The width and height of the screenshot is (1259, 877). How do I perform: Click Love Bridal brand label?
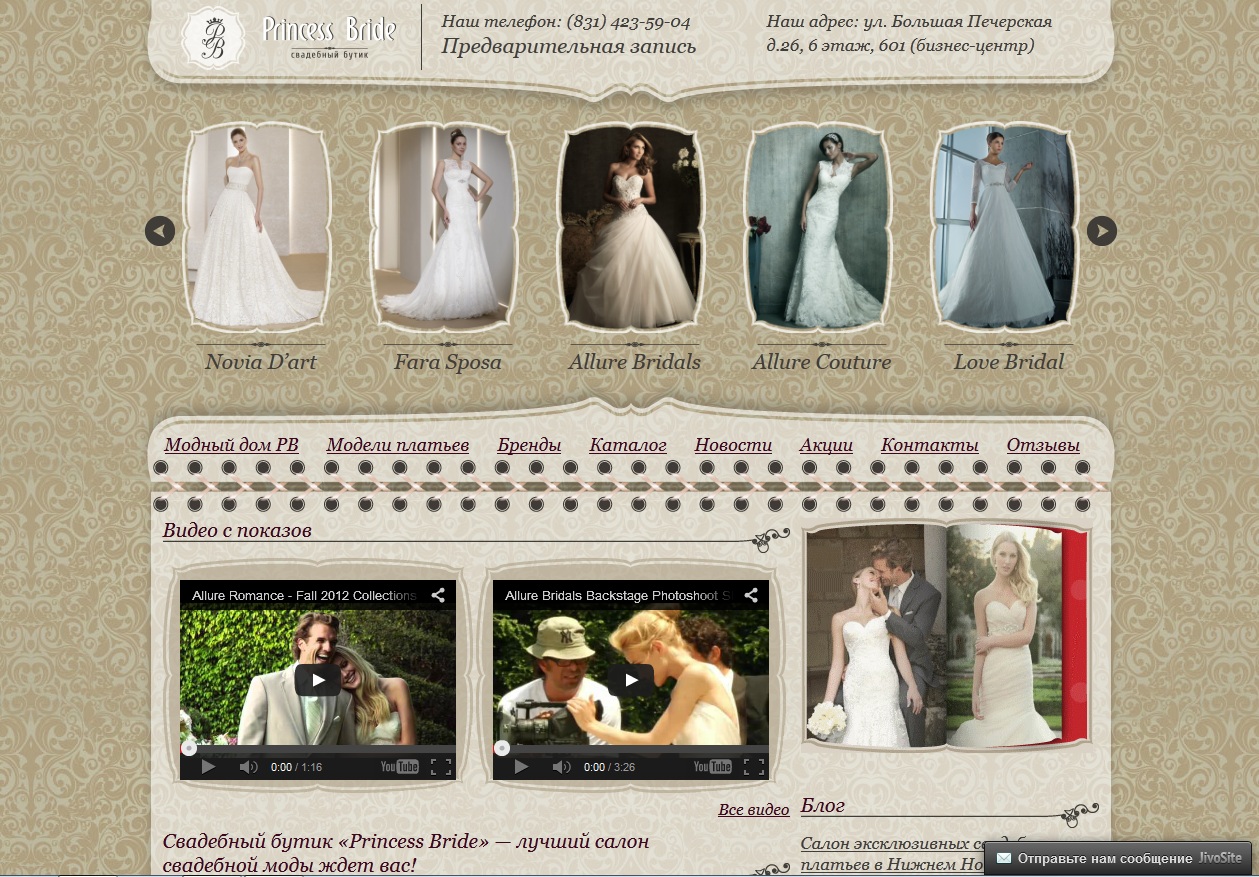click(x=1009, y=362)
